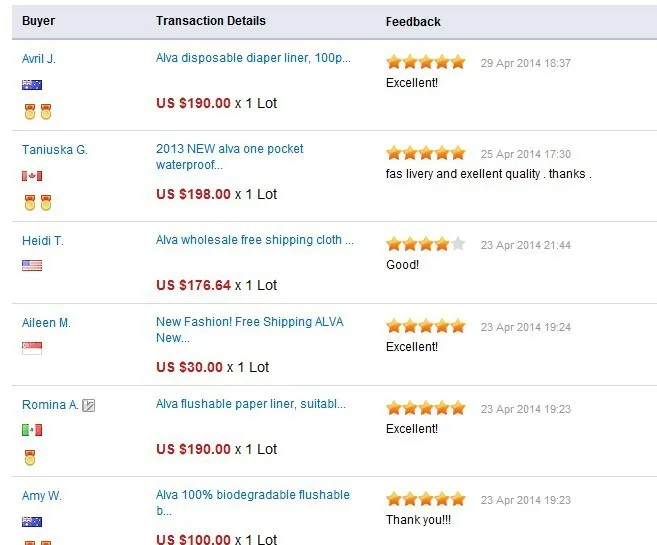
Task: Open the Alva wholesale free shipping cloth listing
Action: point(255,240)
